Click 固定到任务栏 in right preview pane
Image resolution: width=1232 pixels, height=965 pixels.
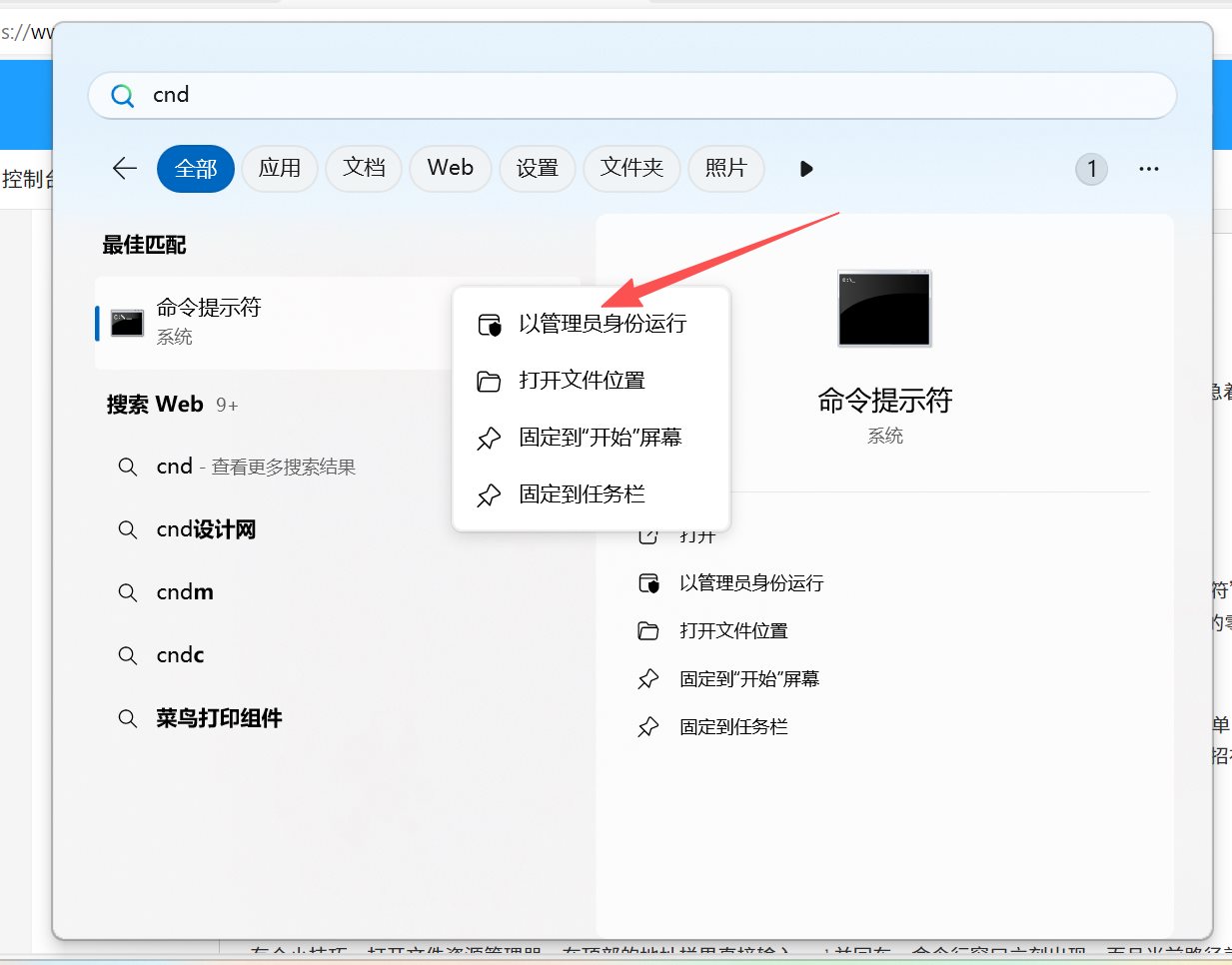click(733, 727)
